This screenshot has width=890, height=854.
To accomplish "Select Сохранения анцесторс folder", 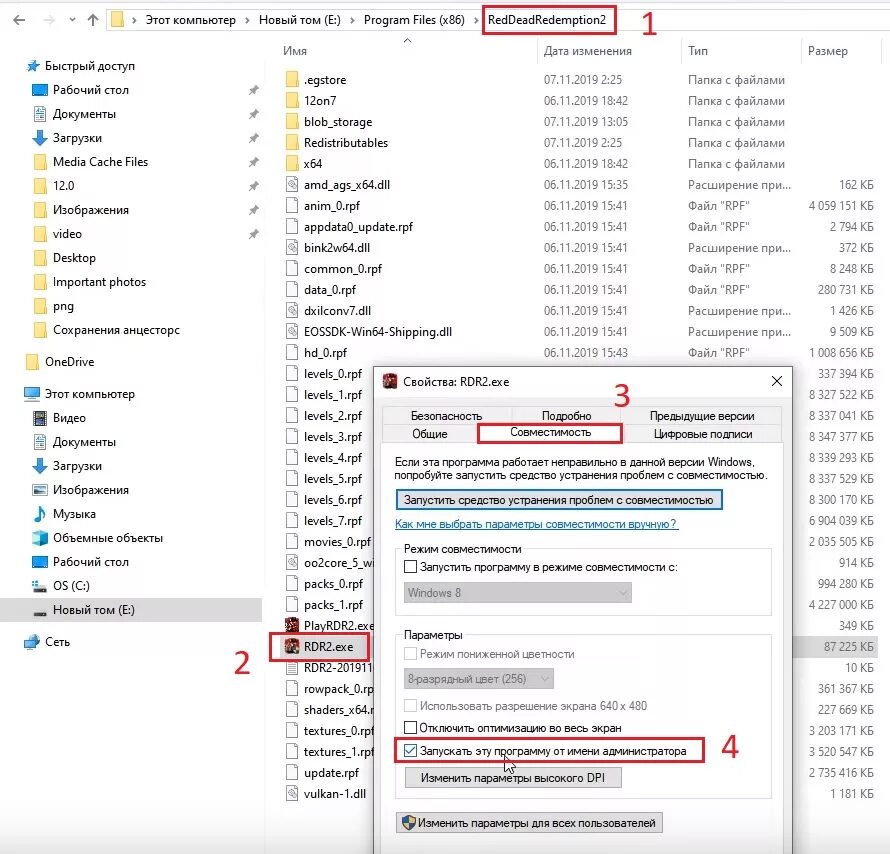I will point(116,330).
